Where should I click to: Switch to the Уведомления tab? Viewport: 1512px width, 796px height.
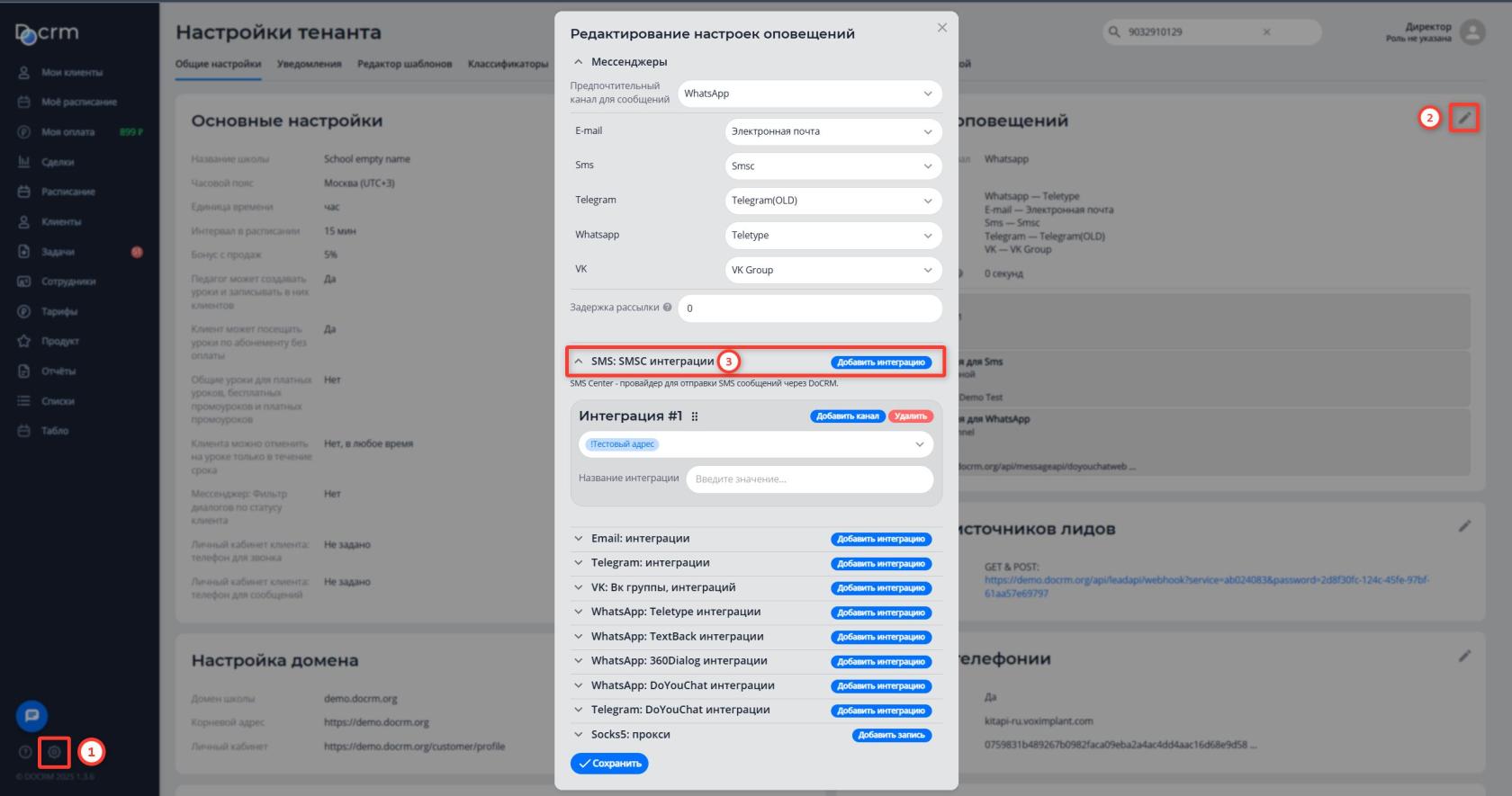[x=309, y=64]
